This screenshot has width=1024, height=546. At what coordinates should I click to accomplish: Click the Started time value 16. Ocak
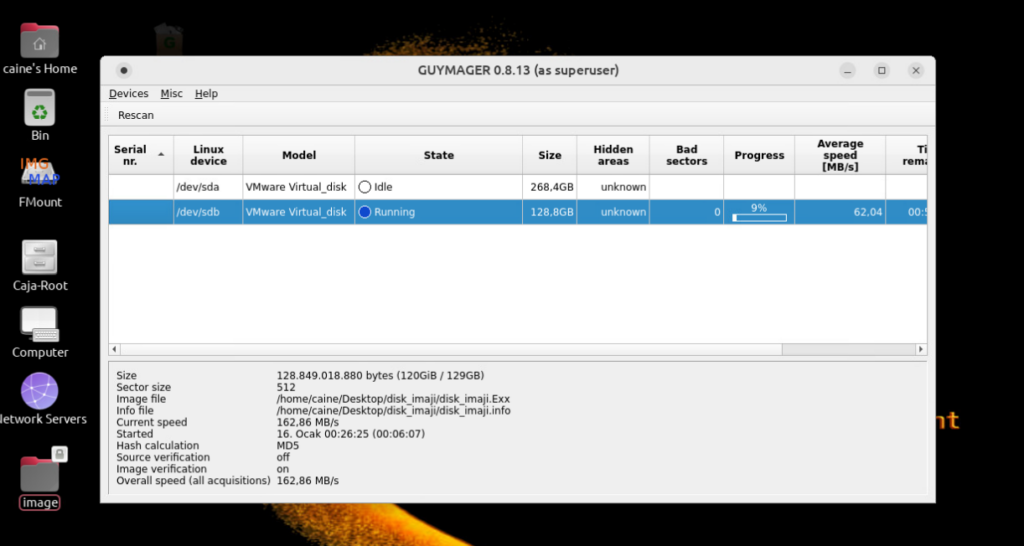351,434
